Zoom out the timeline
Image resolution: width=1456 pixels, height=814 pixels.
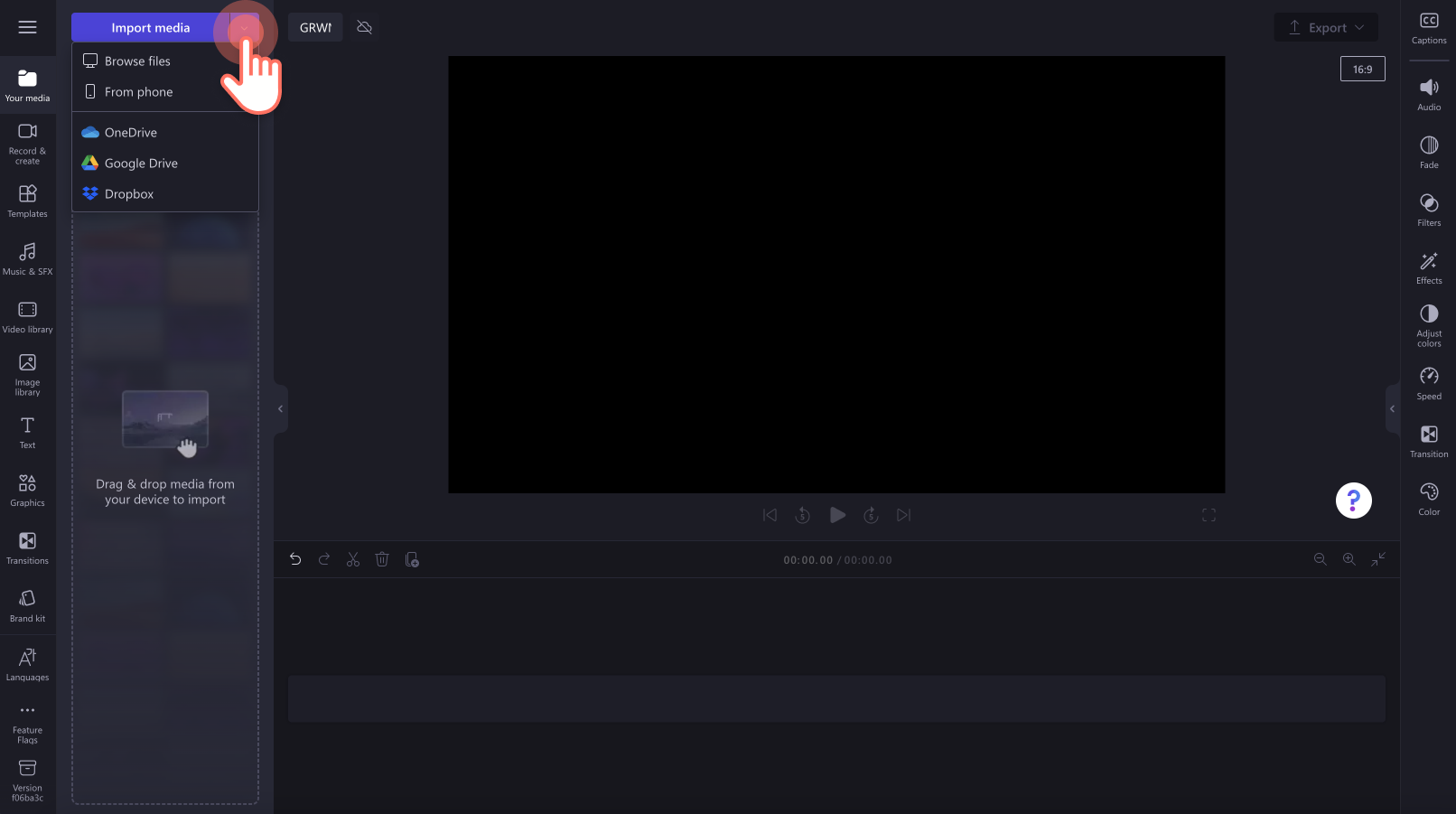1320,559
